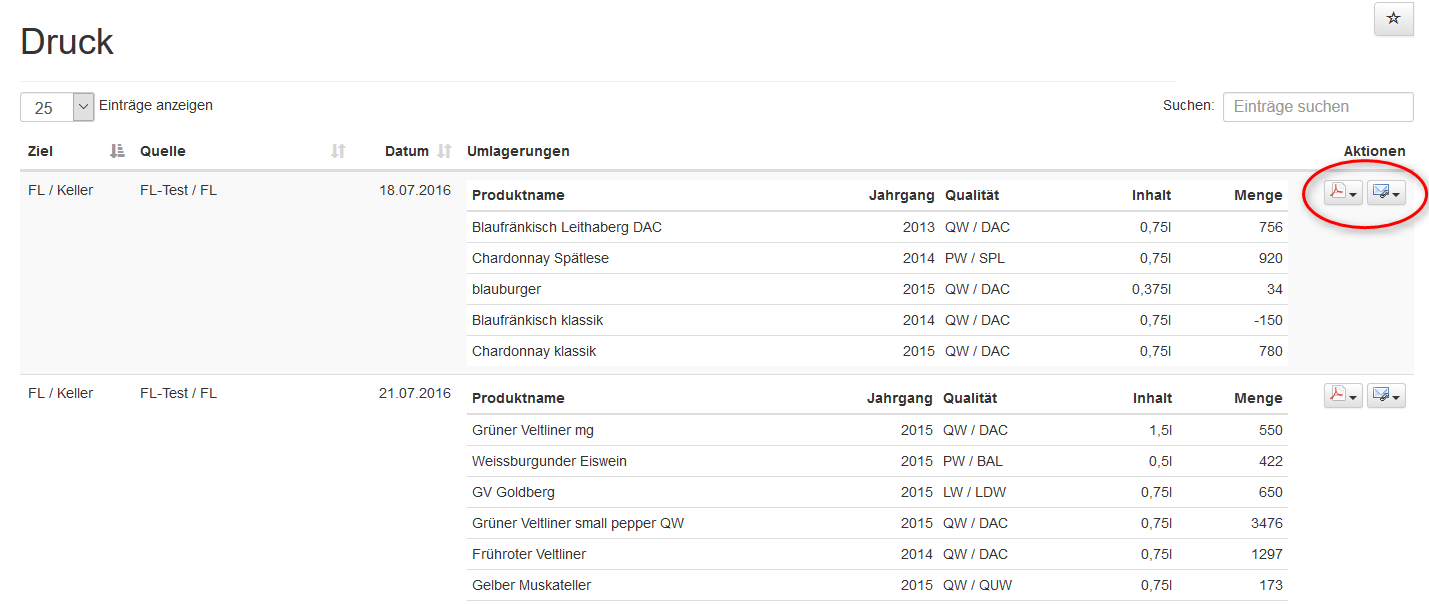Click the Weissburgunder Eiswein product row
1429x604 pixels.
click(x=549, y=461)
